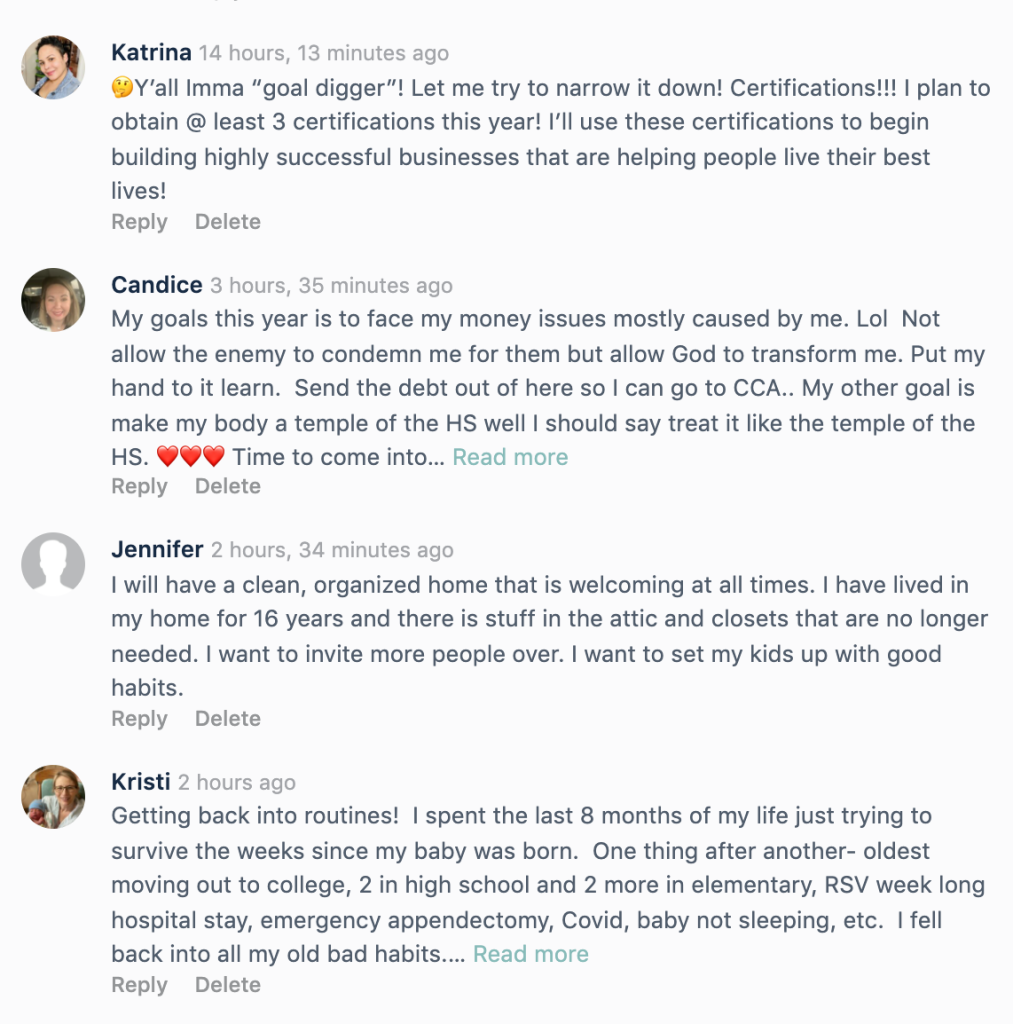Click Candice's profile picture
The image size is (1013, 1024).
tap(53, 299)
